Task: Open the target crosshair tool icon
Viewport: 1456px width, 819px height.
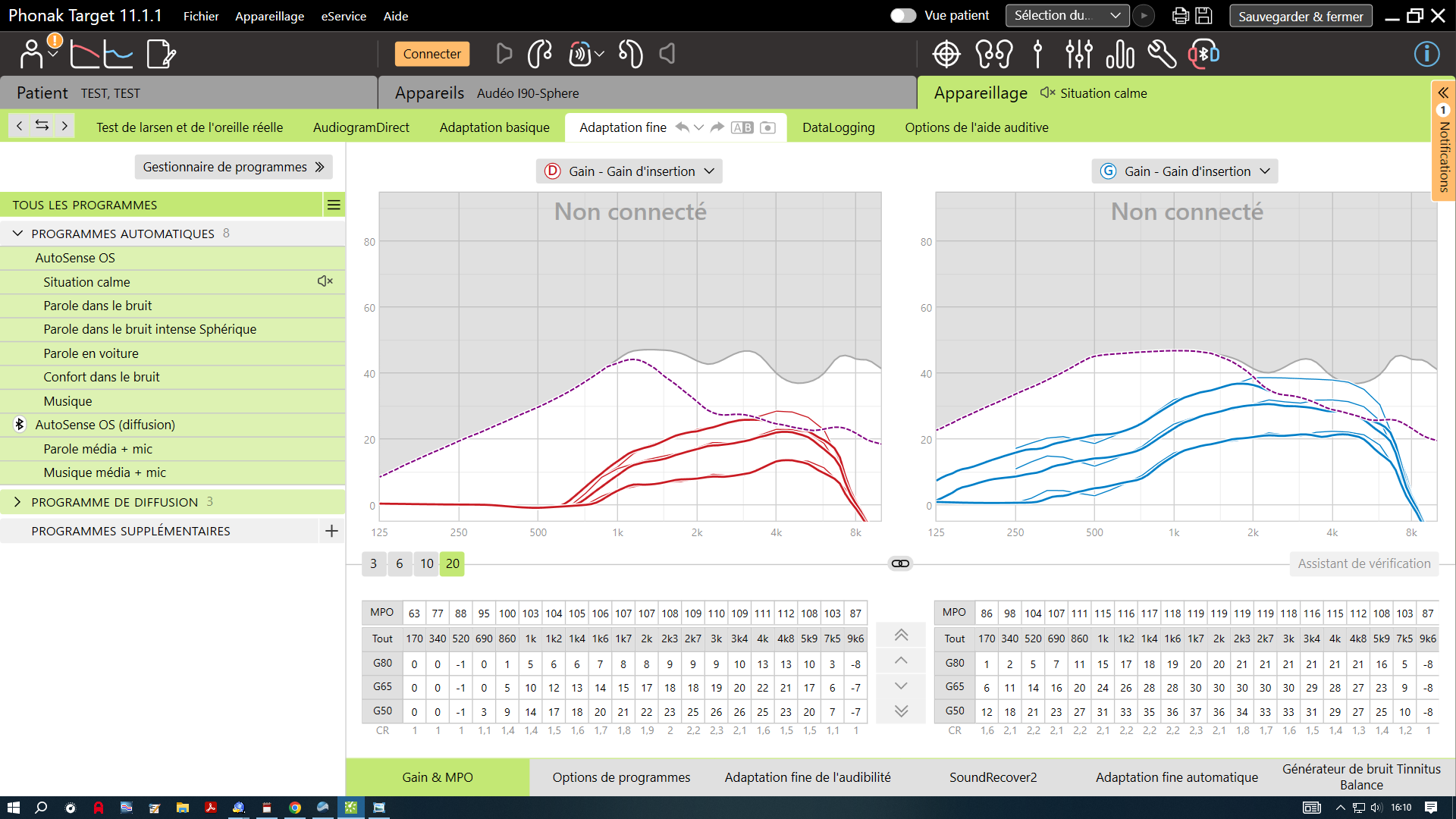Action: [x=946, y=54]
